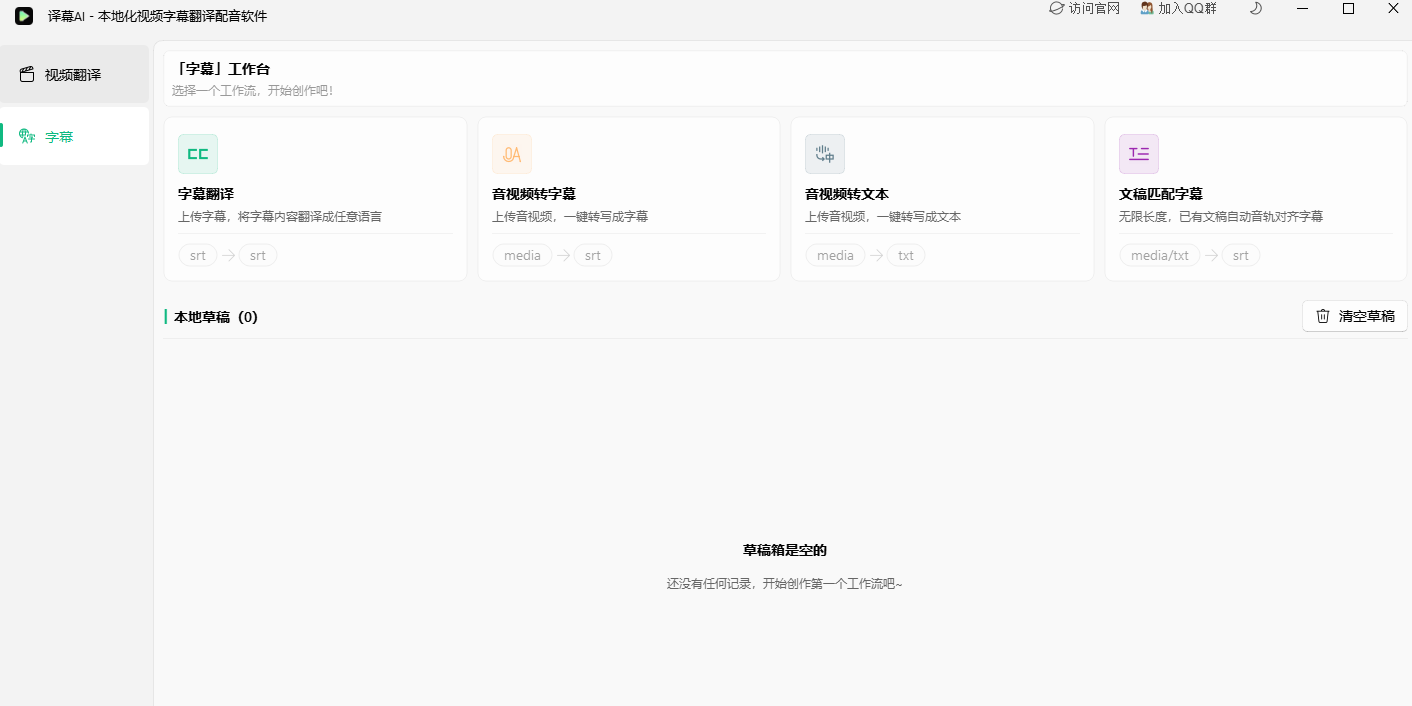The height and width of the screenshot is (706, 1412).
Task: Click the planet icon beside 访问官网
Action: [1056, 8]
